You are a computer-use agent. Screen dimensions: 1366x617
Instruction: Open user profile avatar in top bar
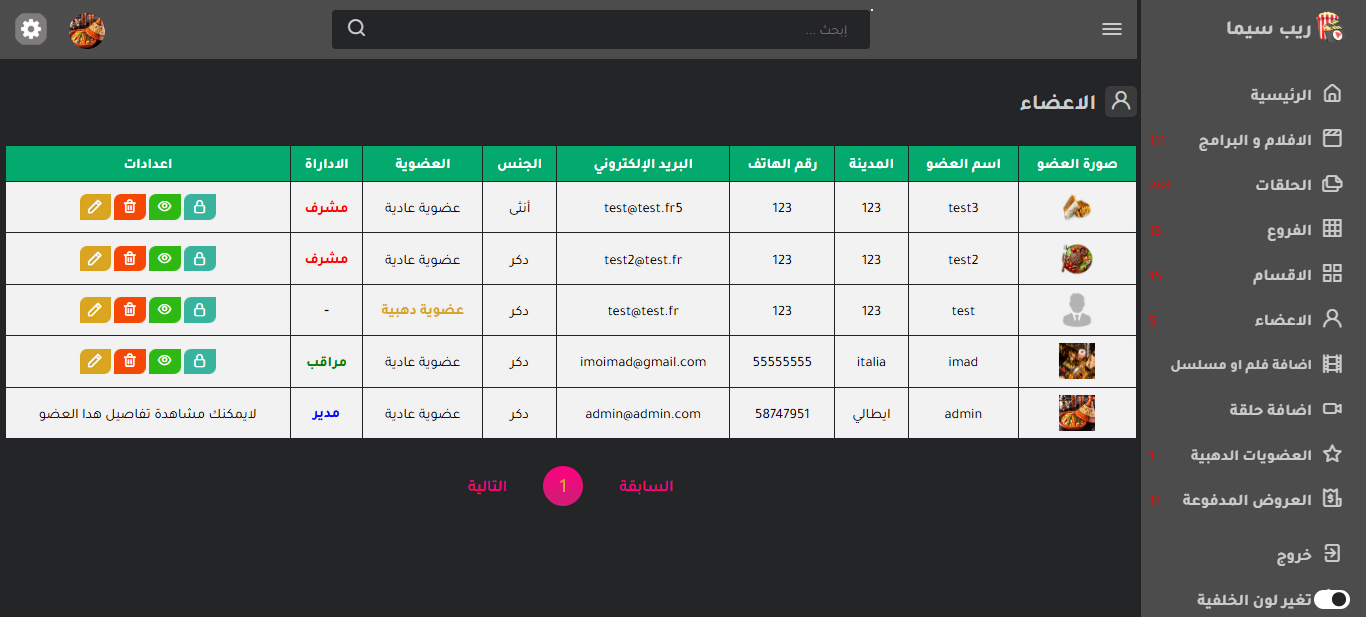pos(87,30)
